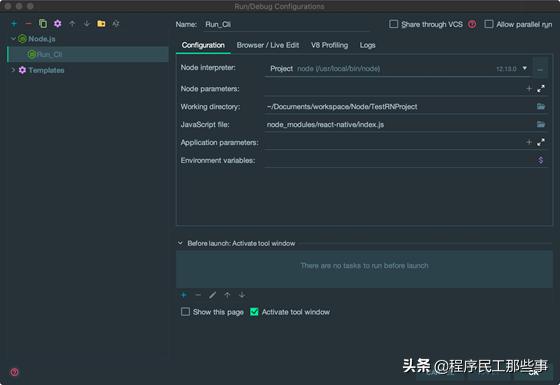560x385 pixels.
Task: Select Run_Cli configuration in tree
Action: [x=88, y=54]
